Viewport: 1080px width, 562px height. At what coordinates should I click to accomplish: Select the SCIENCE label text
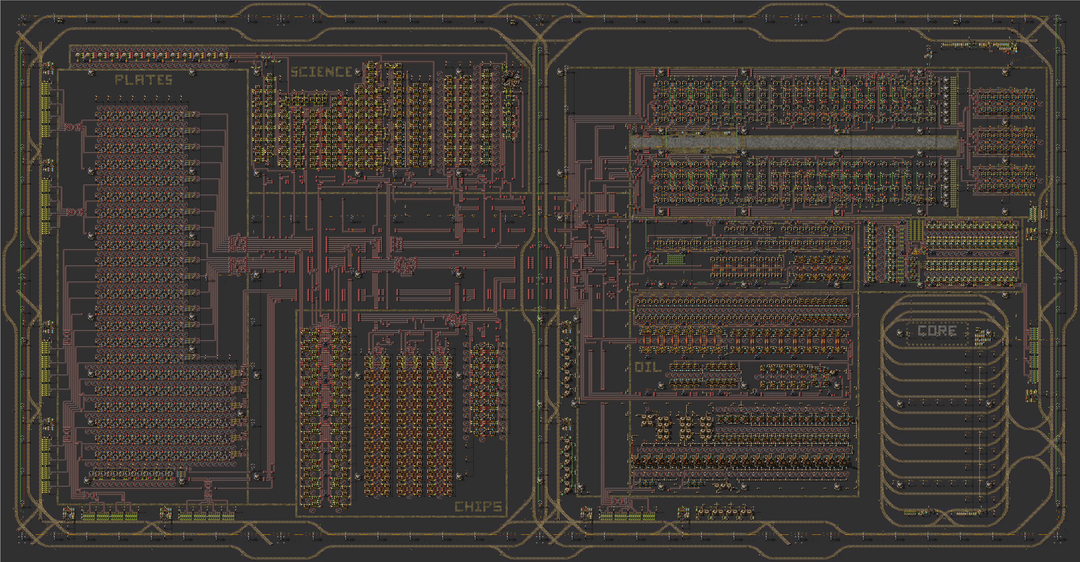[x=321, y=72]
